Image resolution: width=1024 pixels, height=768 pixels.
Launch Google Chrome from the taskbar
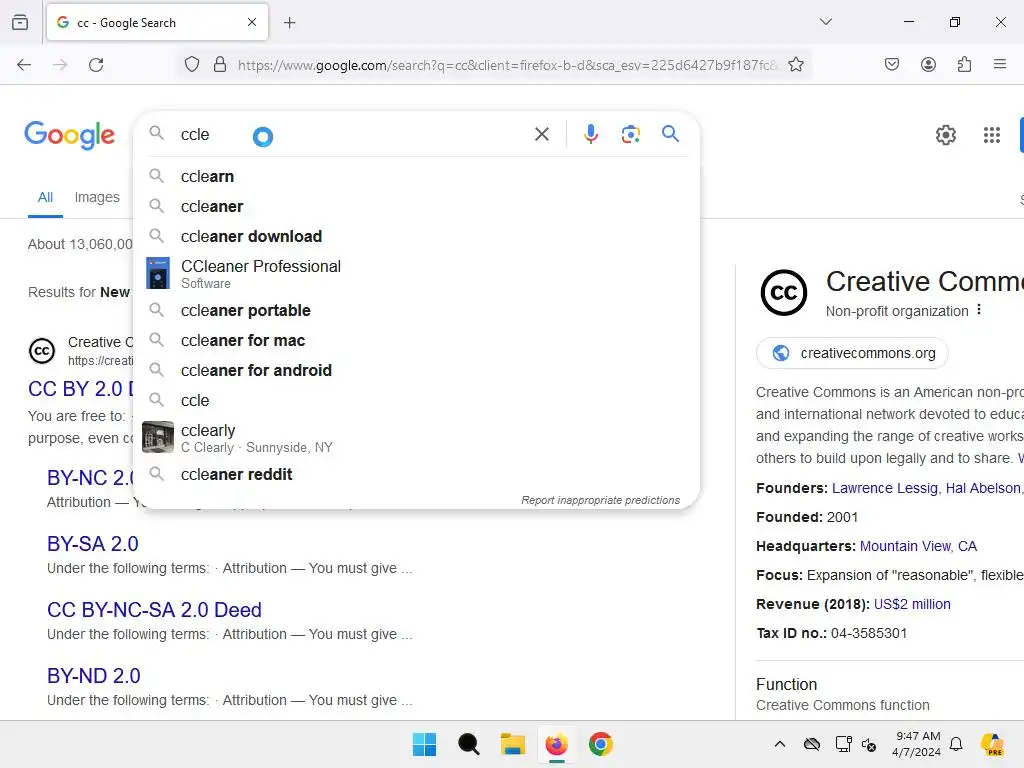(601, 744)
